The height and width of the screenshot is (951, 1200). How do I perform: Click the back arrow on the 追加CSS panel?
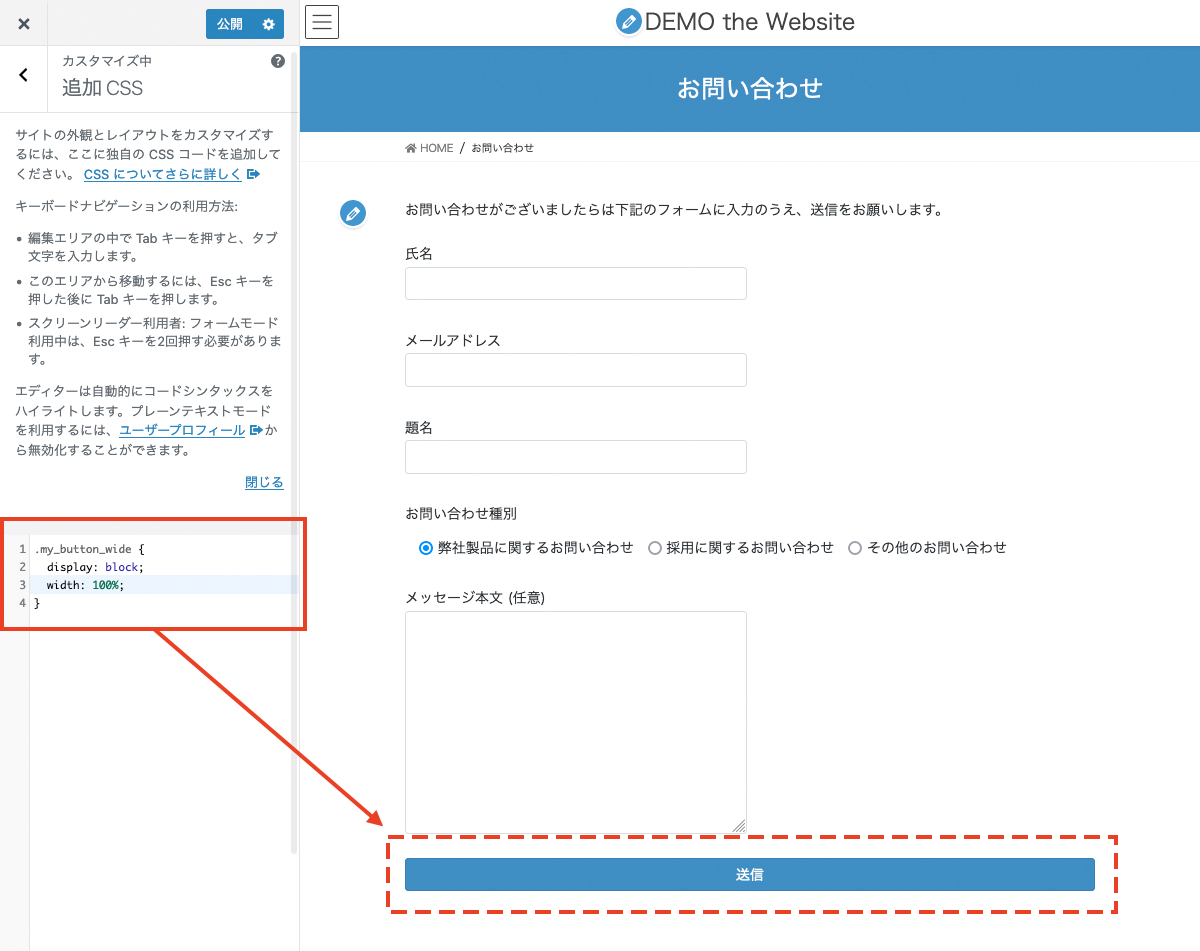coord(22,74)
